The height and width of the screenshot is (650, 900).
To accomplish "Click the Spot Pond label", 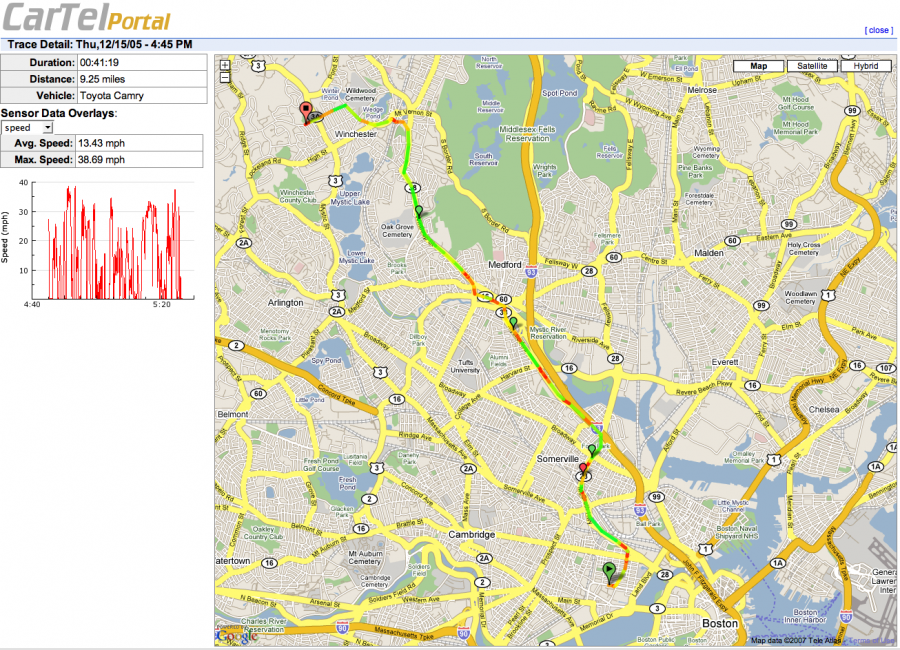I will coord(560,93).
